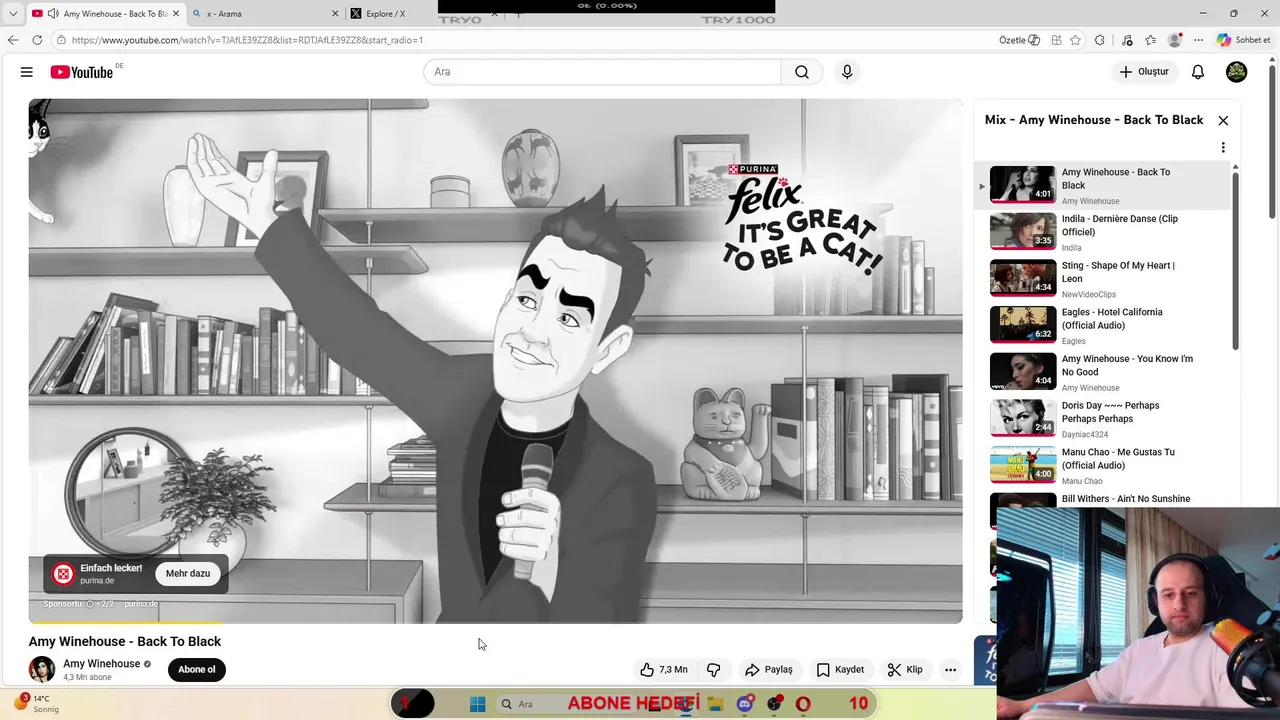Click the Abone ol subscribe button
Viewport: 1280px width, 720px height.
[196, 670]
